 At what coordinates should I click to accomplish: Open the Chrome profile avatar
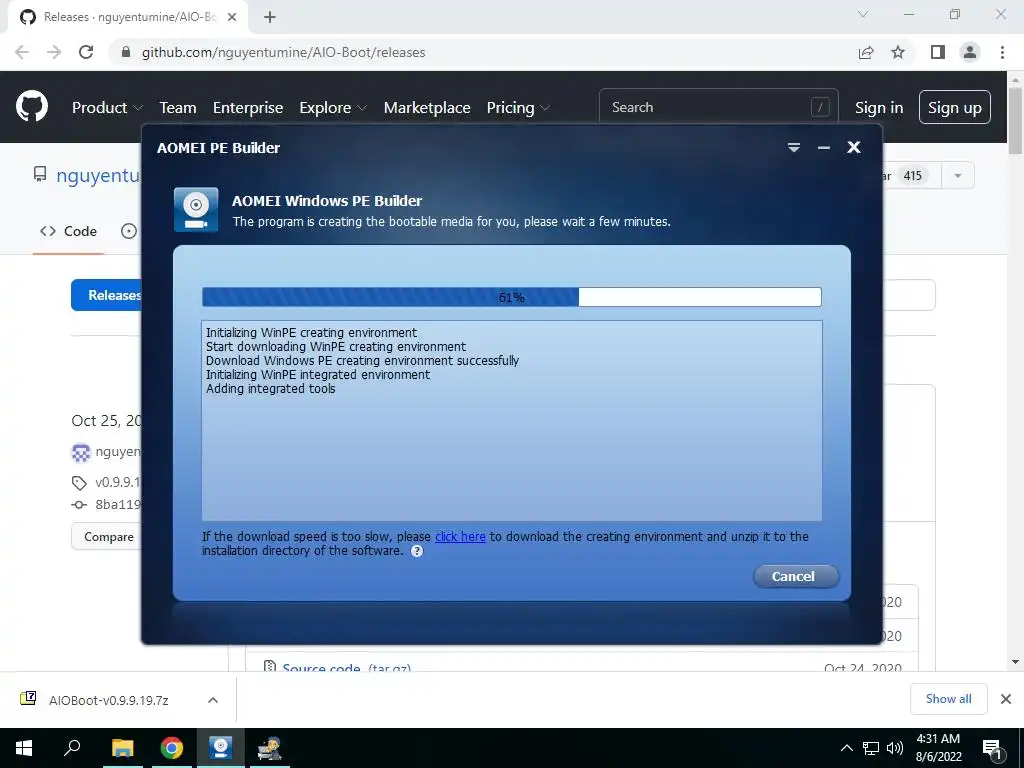point(970,52)
